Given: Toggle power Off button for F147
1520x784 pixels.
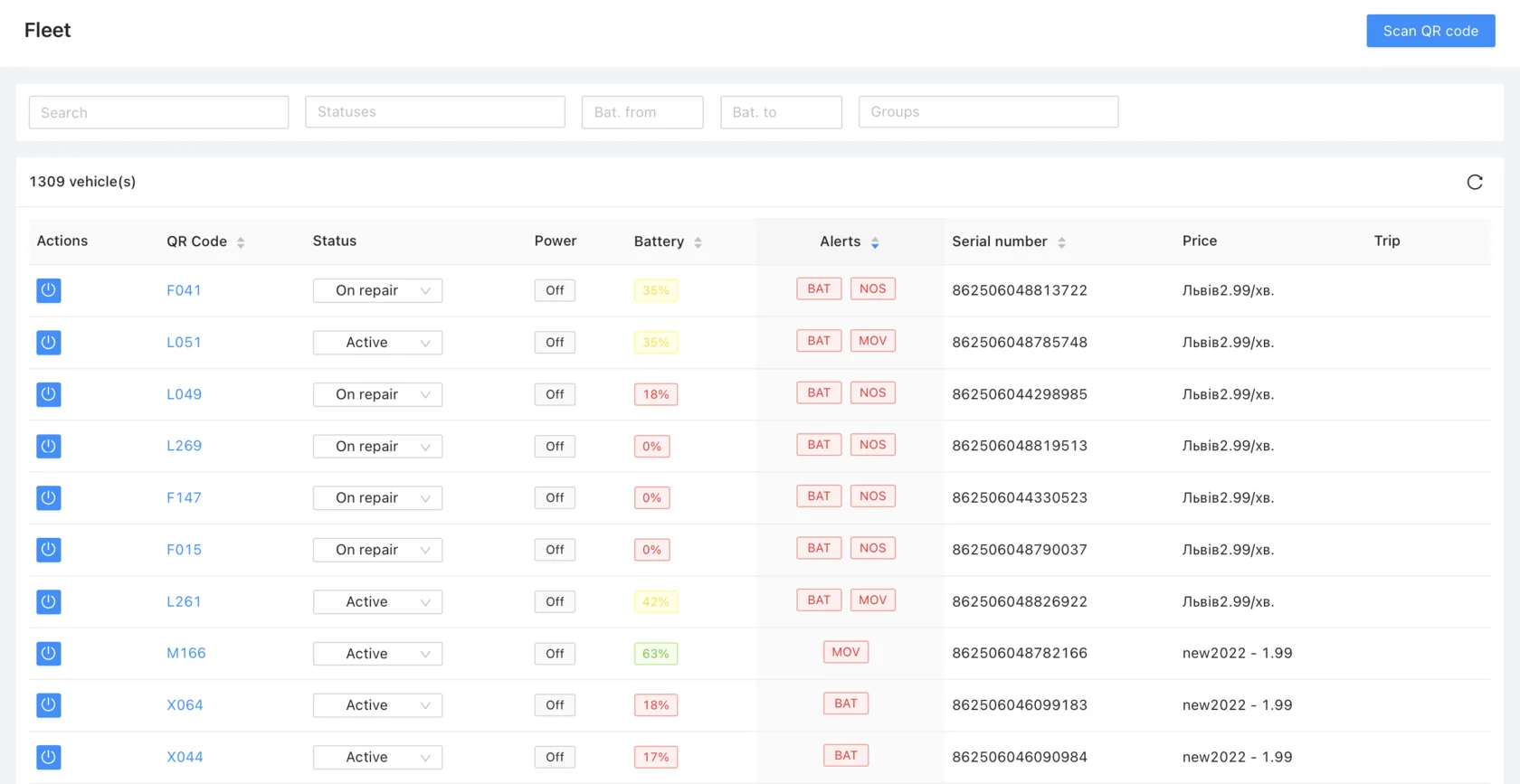Looking at the screenshot, I should click(x=555, y=497).
